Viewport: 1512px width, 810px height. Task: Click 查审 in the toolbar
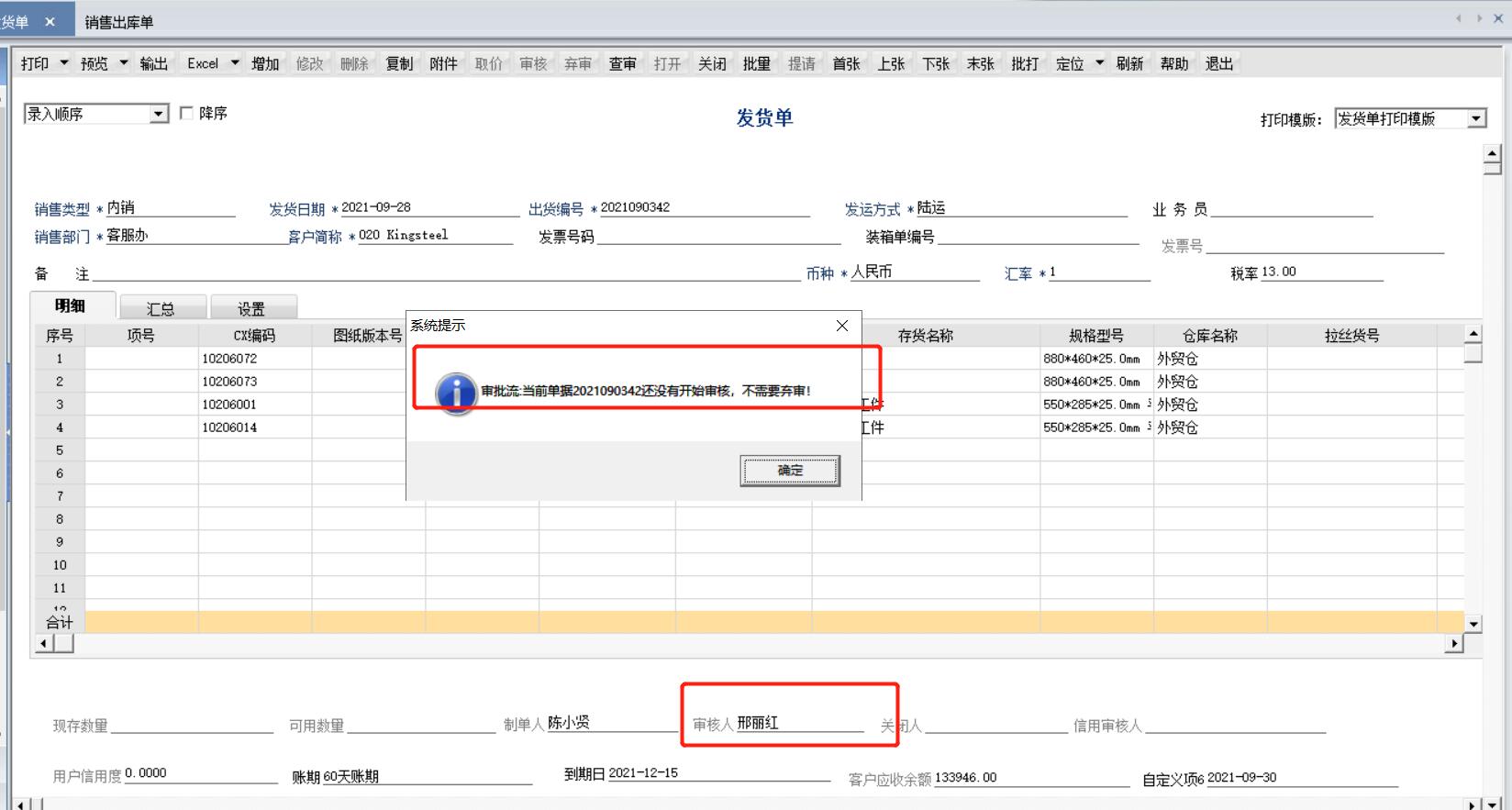tap(622, 63)
